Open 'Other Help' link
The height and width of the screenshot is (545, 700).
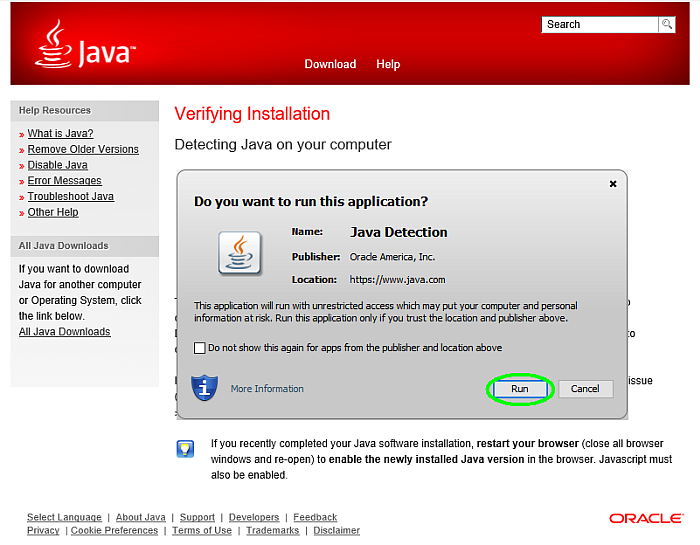53,212
